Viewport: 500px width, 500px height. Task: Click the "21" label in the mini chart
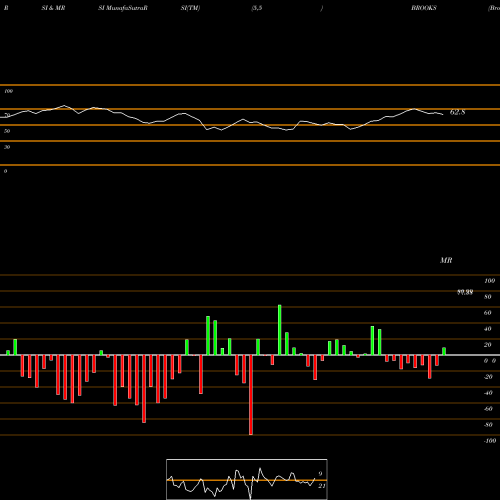click(x=322, y=486)
